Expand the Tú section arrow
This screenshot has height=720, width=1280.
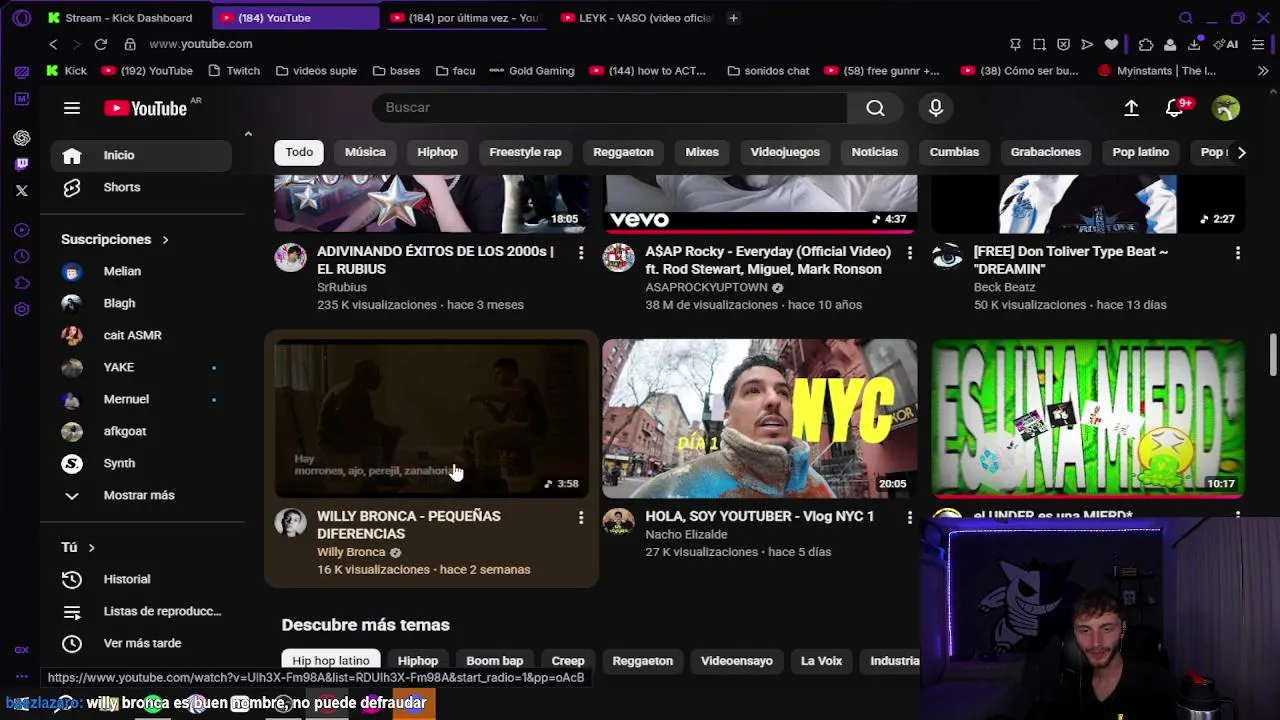(91, 548)
